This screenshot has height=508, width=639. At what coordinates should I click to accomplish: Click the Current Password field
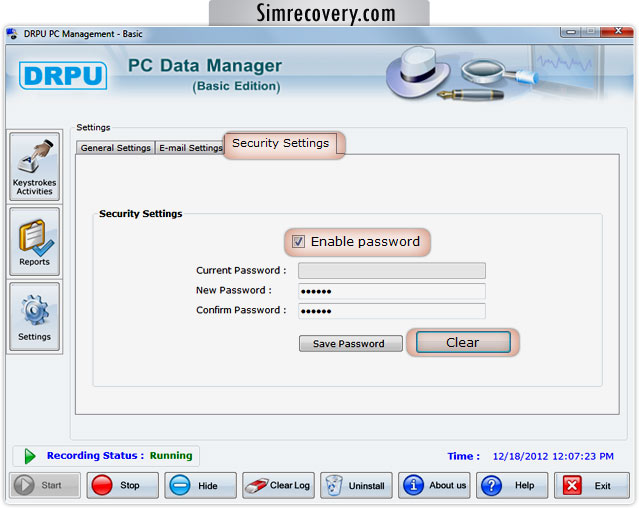[x=392, y=270]
